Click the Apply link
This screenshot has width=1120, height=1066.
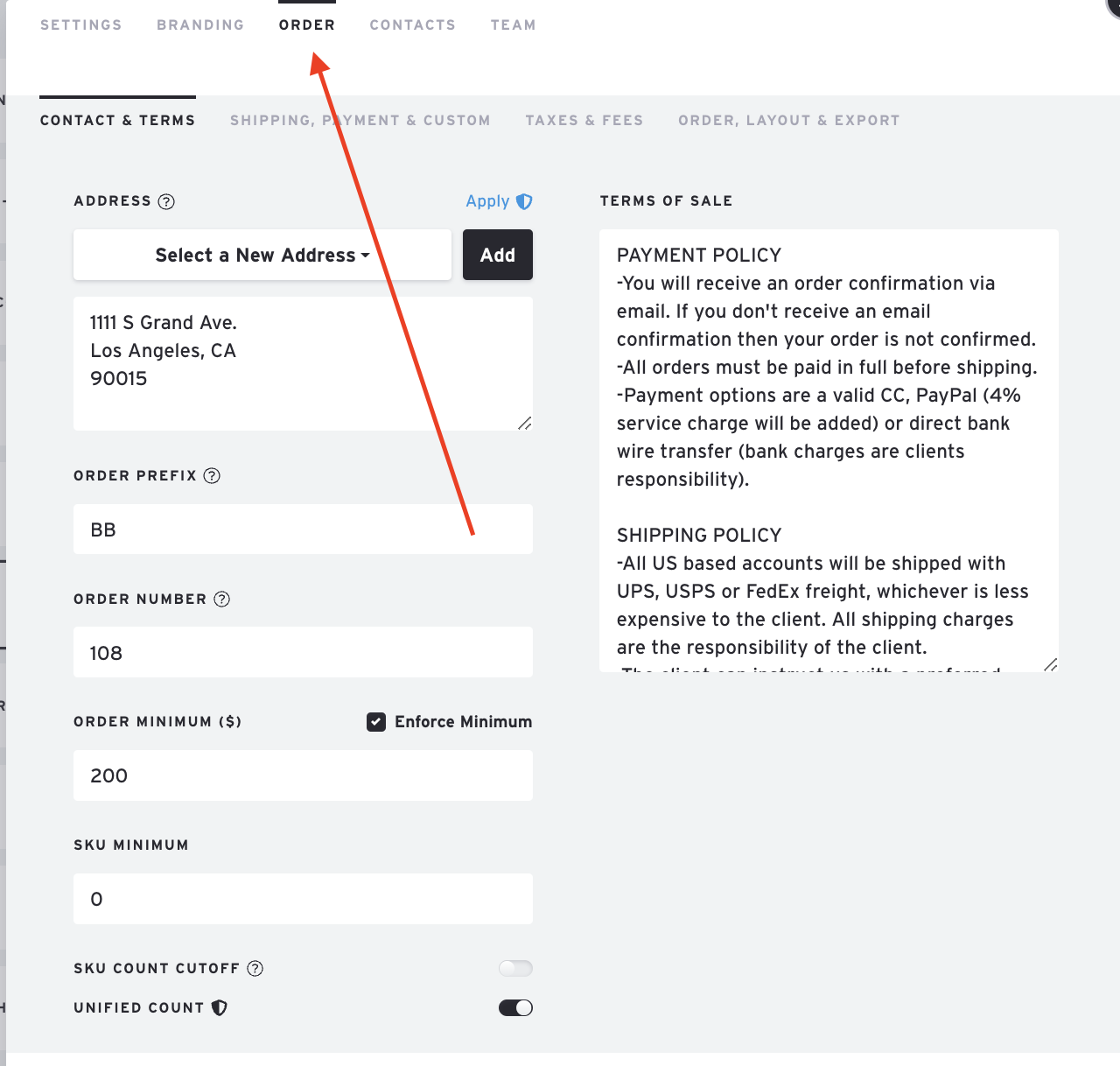[487, 201]
